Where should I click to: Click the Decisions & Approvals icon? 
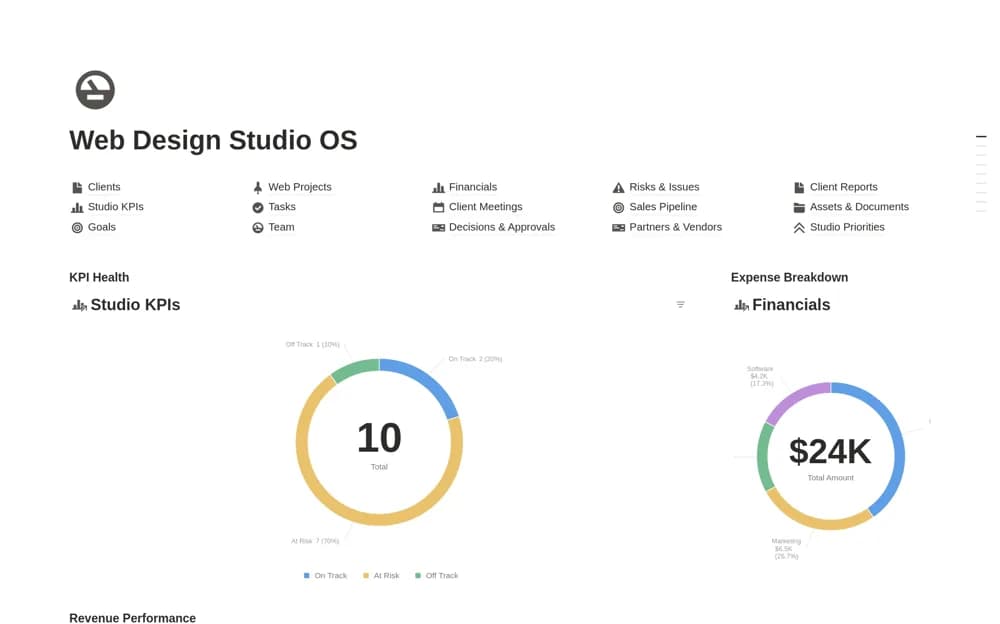click(x=438, y=228)
